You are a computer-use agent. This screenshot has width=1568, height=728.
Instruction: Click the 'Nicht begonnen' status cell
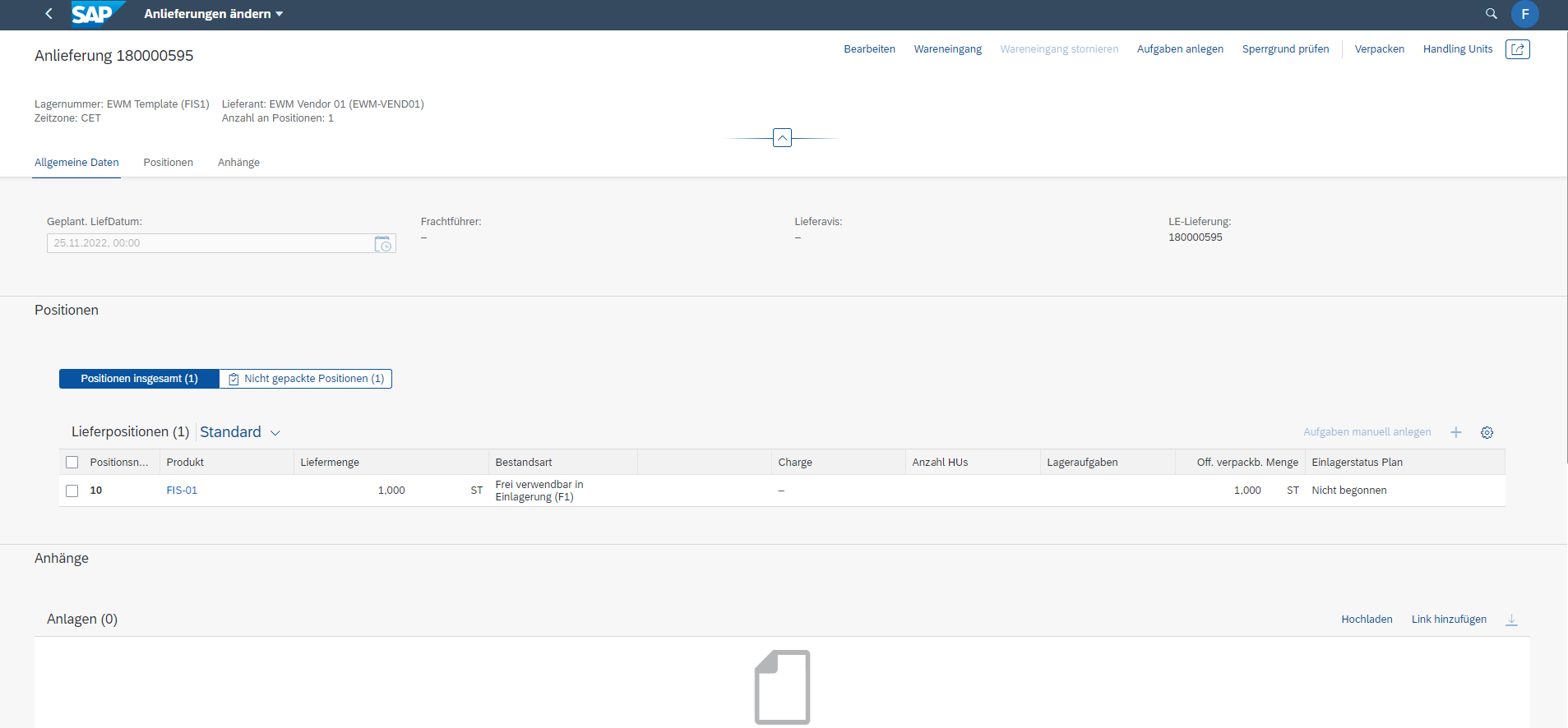[x=1348, y=491]
